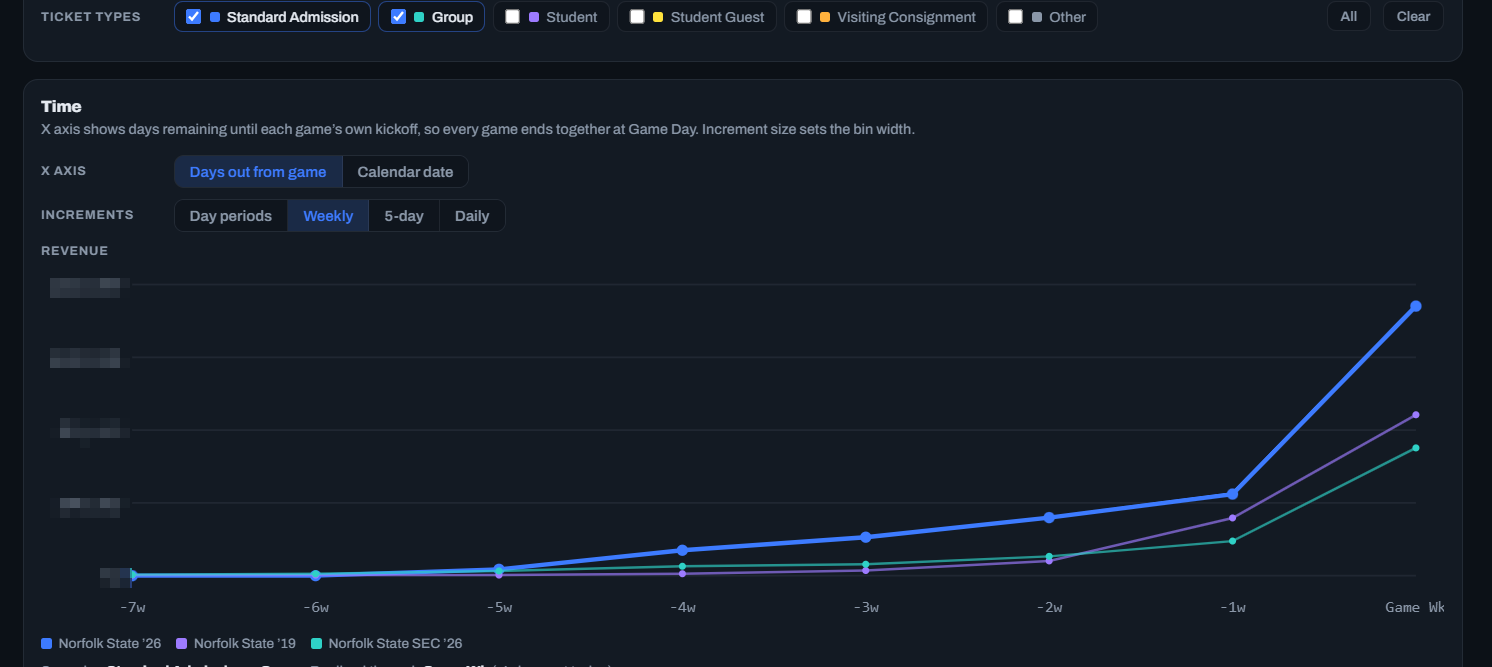Click the -6w axis label

tap(315, 608)
